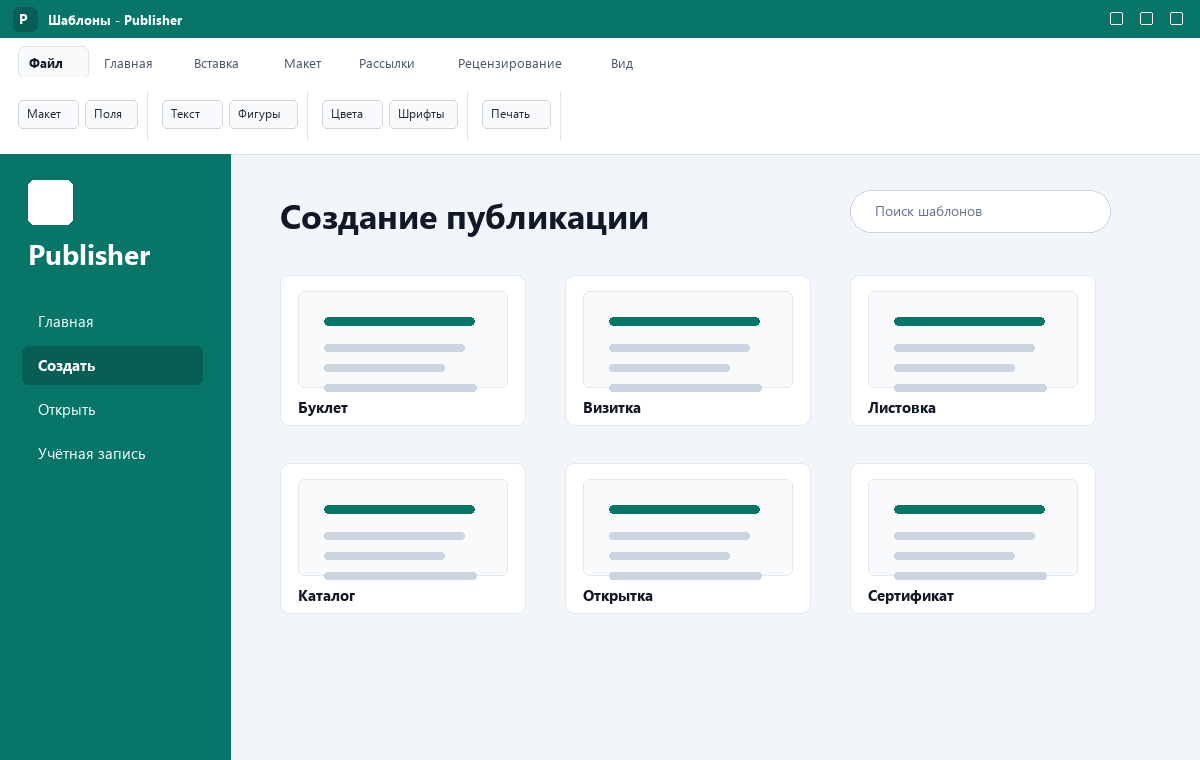Image resolution: width=1200 pixels, height=760 pixels.
Task: Select Создать in the sidebar
Action: tap(112, 366)
